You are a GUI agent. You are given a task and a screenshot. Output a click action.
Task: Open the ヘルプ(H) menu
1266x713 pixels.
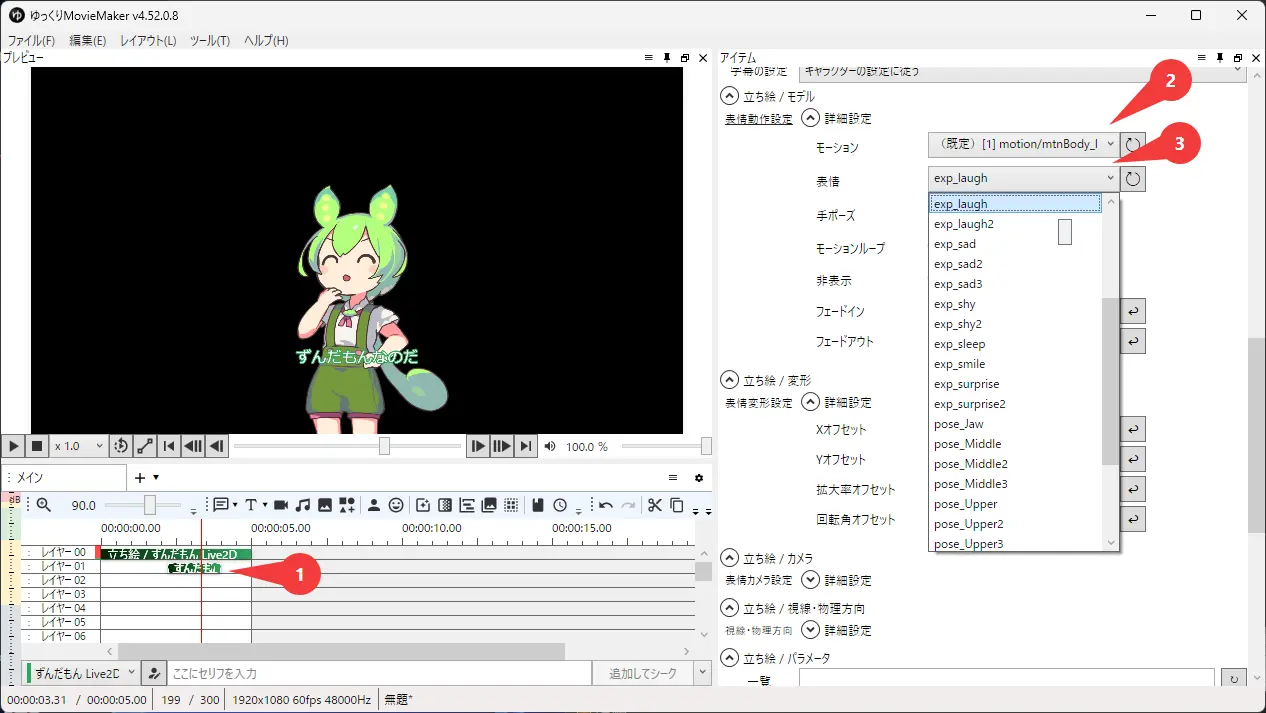tap(267, 41)
